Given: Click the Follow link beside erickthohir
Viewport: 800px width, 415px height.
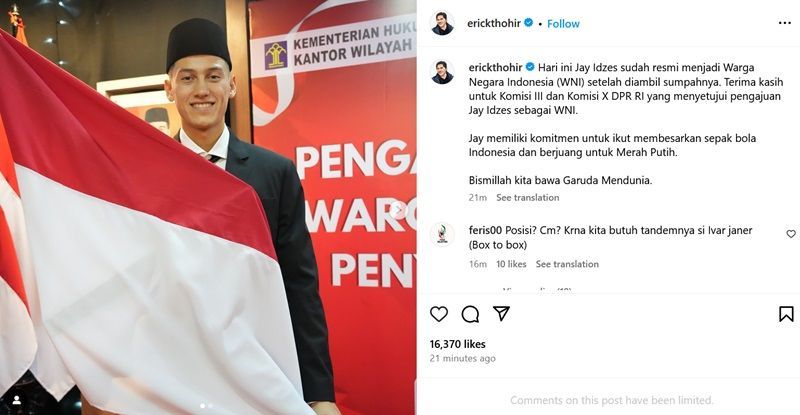Looking at the screenshot, I should click(x=563, y=23).
